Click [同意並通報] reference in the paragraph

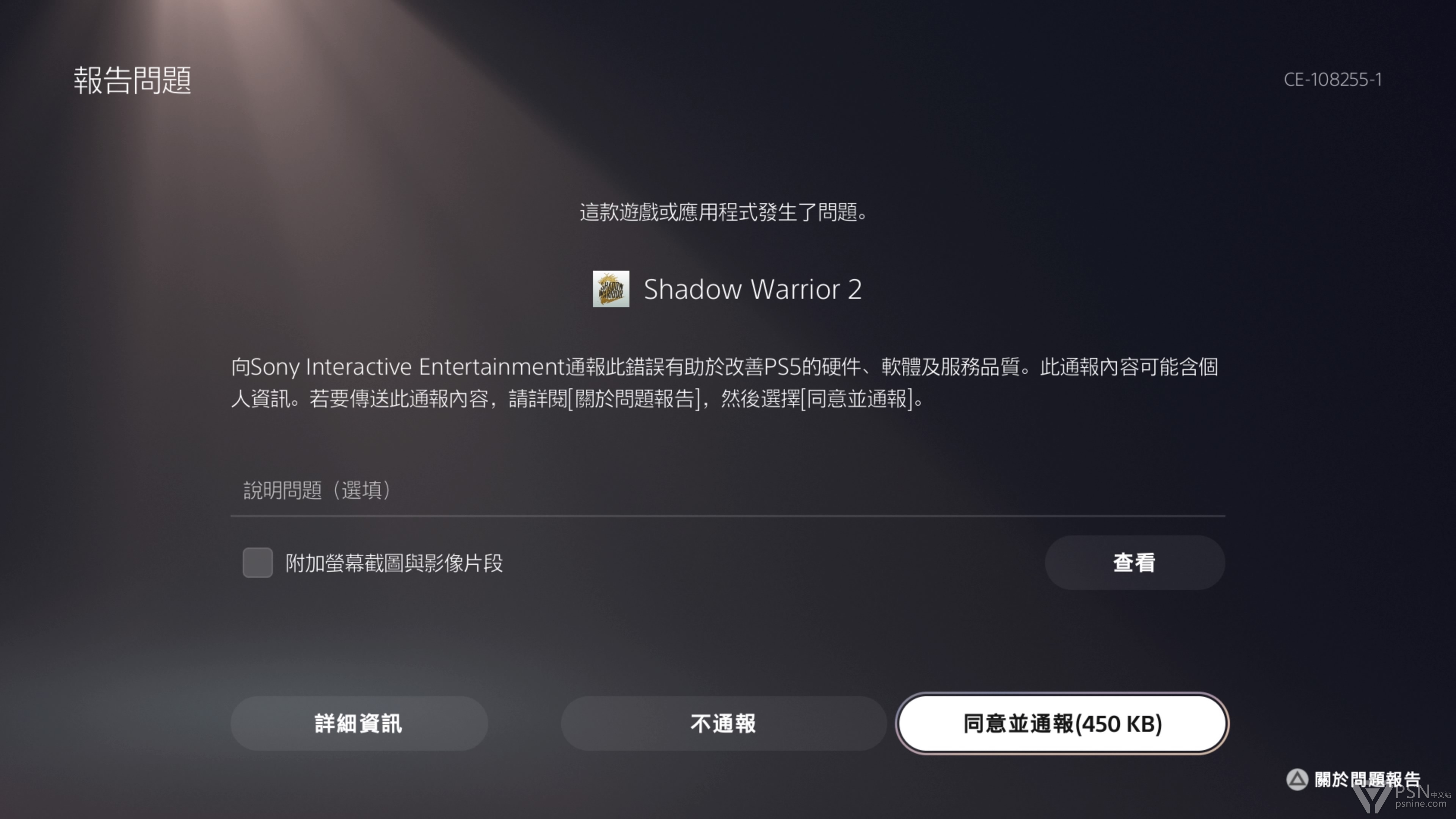(x=857, y=399)
